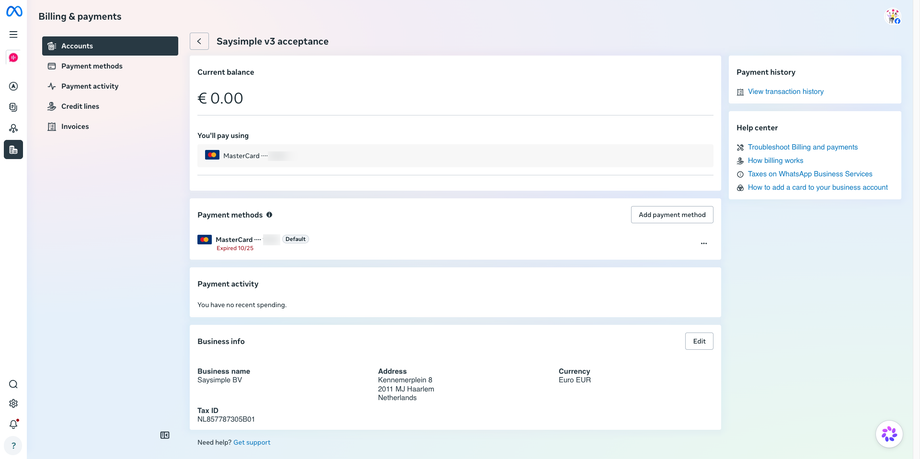The image size is (920, 459).
Task: Click the MasterCard row under You'll pay using
Action: point(455,156)
